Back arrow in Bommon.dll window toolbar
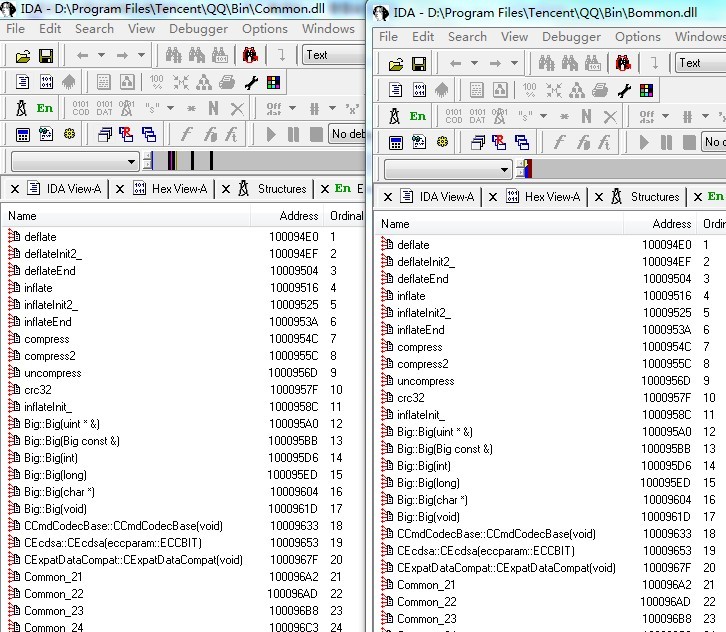Image resolution: width=726 pixels, height=632 pixels. 456,63
